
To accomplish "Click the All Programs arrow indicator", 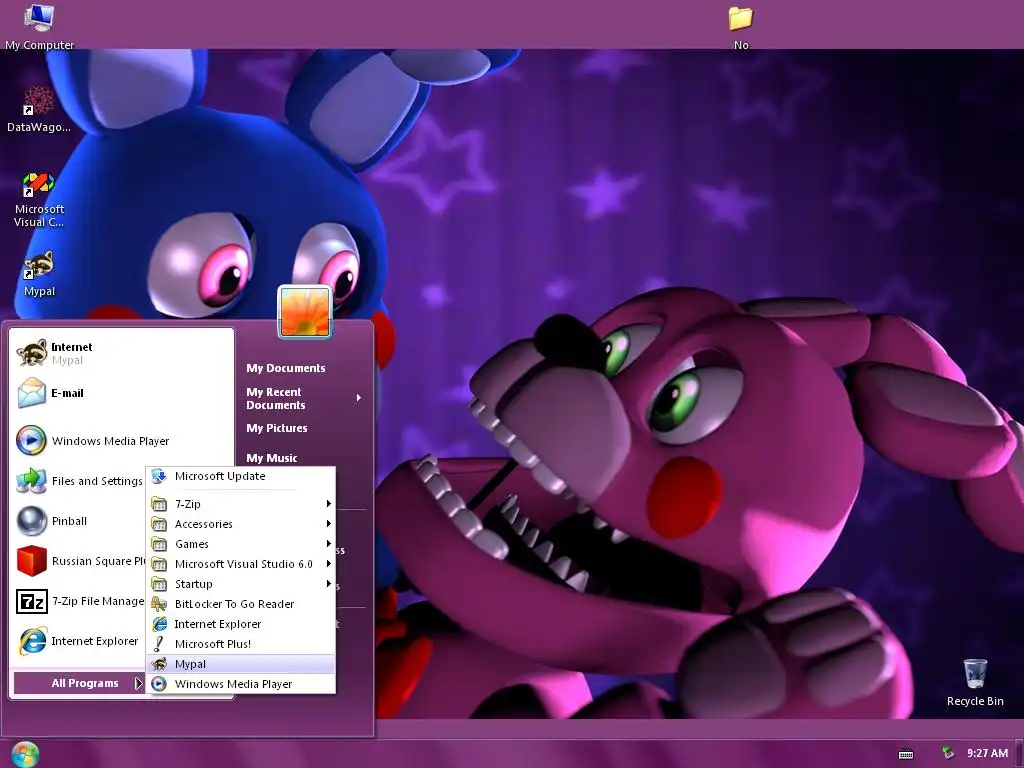I will pyautogui.click(x=138, y=683).
